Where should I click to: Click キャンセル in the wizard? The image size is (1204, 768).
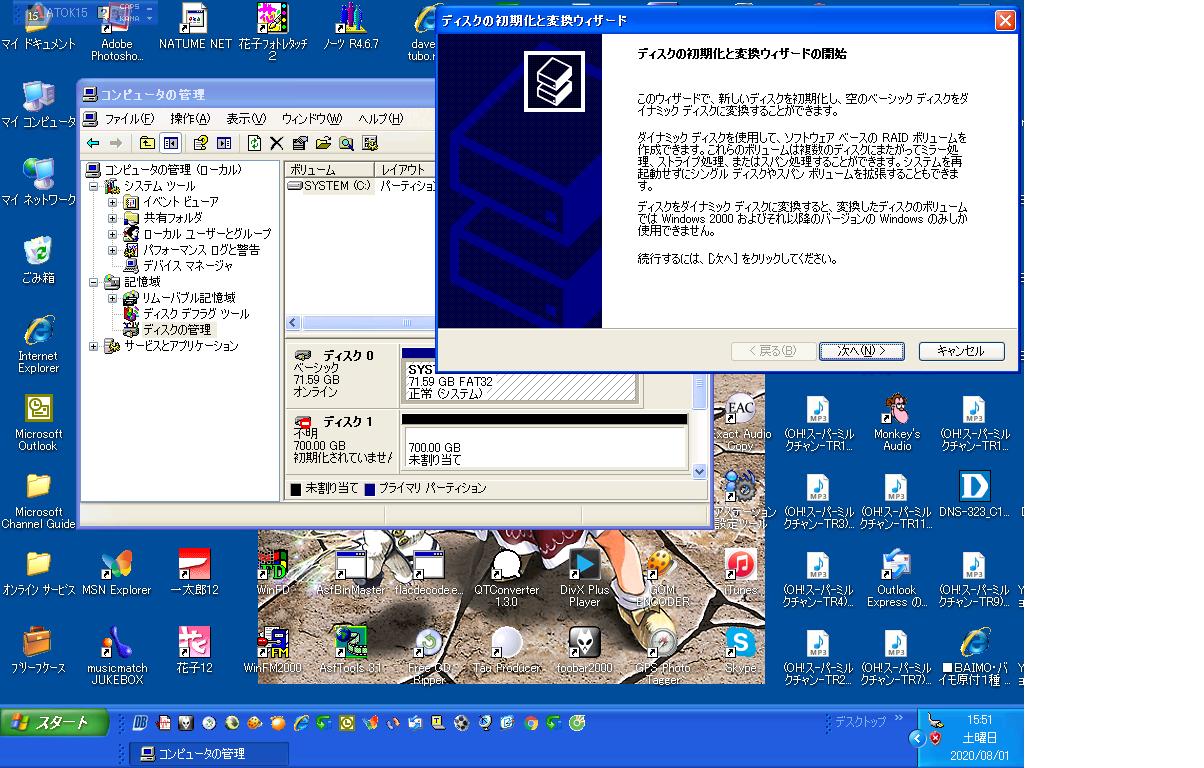point(961,351)
